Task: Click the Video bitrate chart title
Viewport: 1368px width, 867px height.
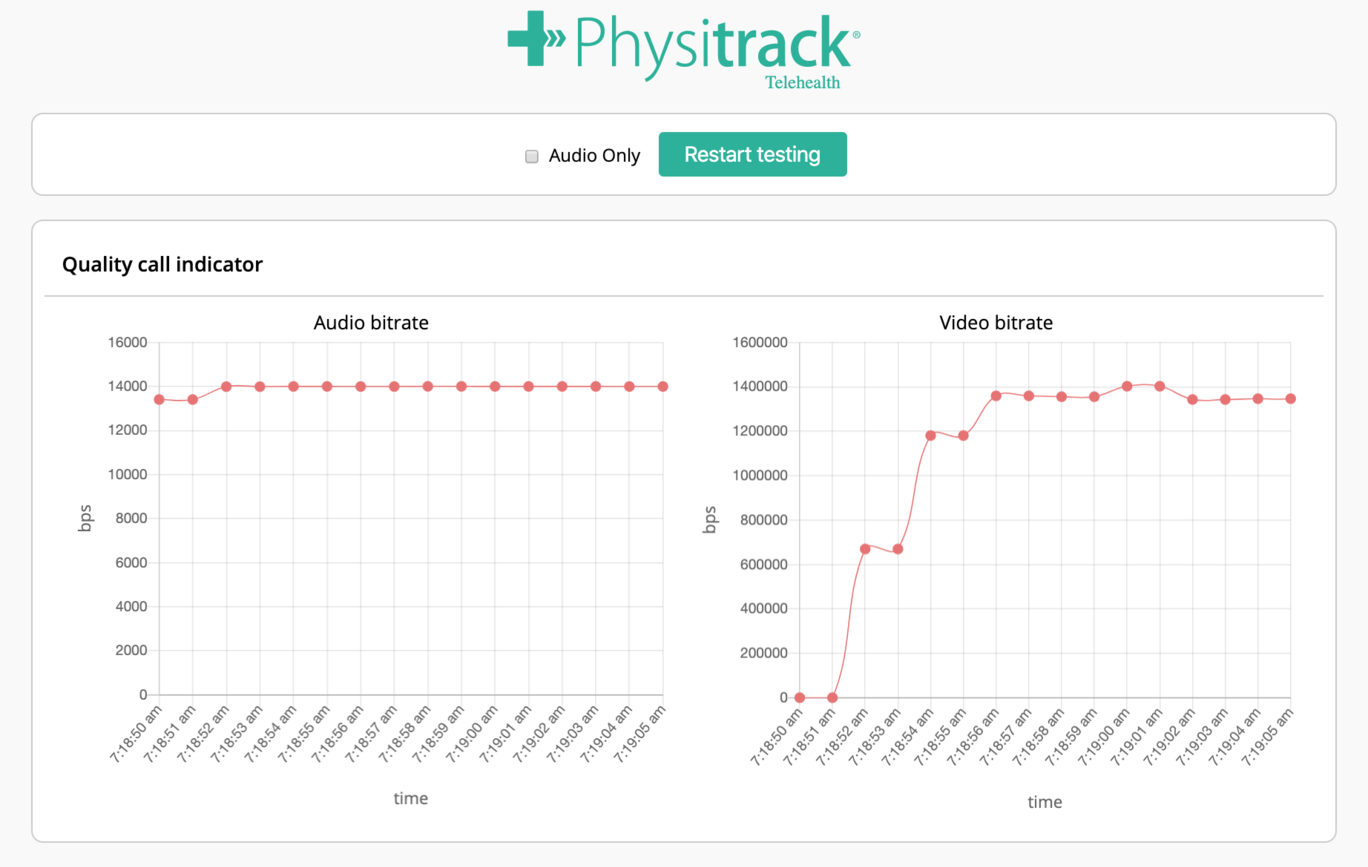Action: click(995, 323)
